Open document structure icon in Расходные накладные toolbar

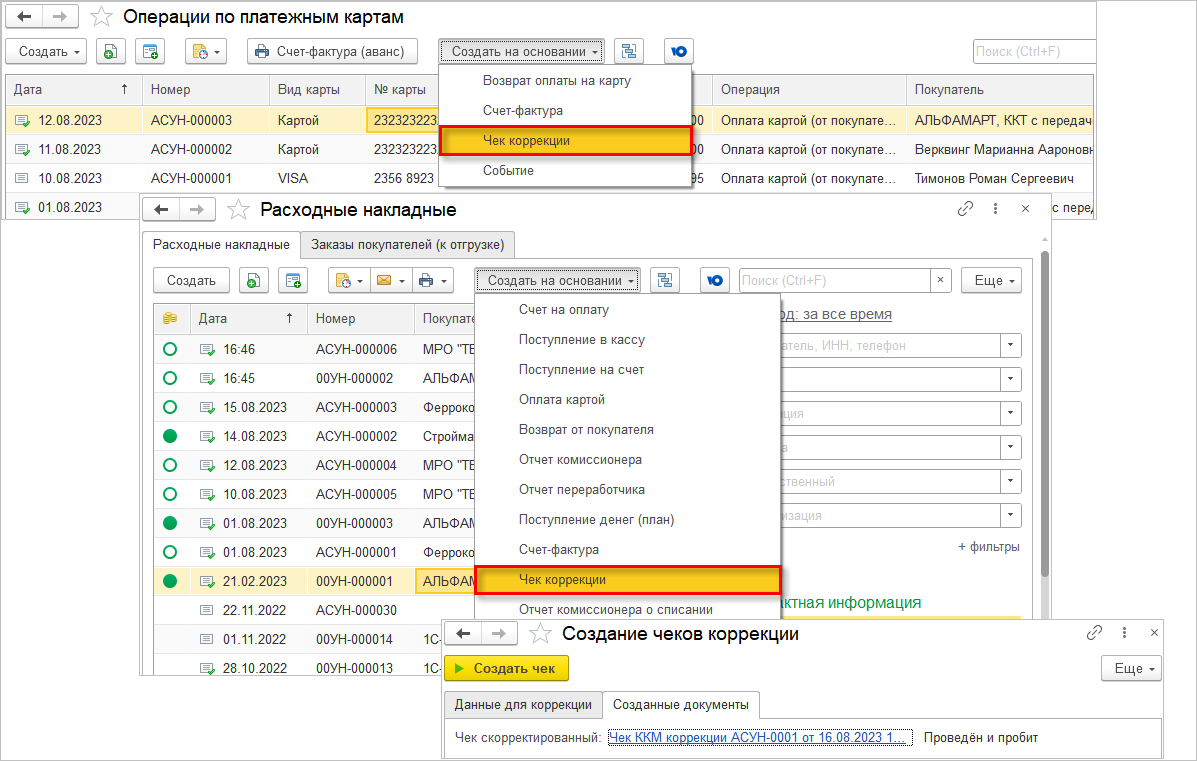[x=665, y=281]
